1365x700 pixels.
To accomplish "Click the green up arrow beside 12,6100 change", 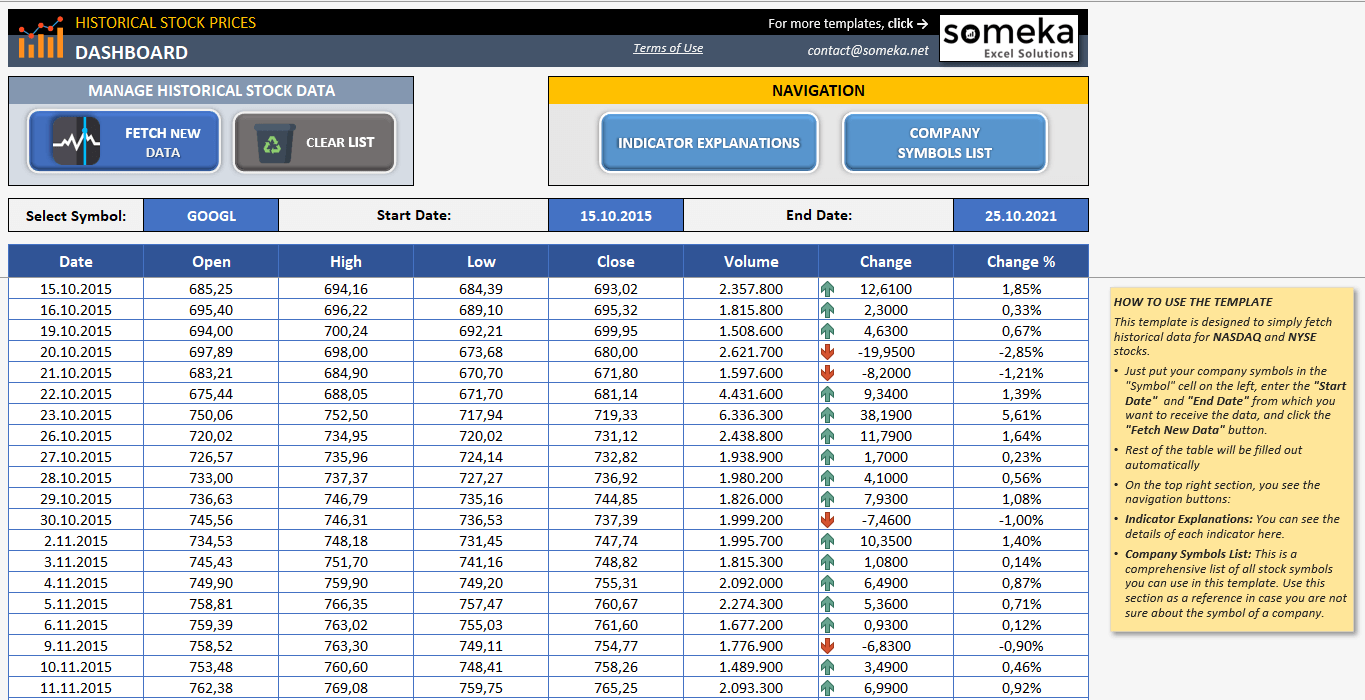I will coord(827,289).
